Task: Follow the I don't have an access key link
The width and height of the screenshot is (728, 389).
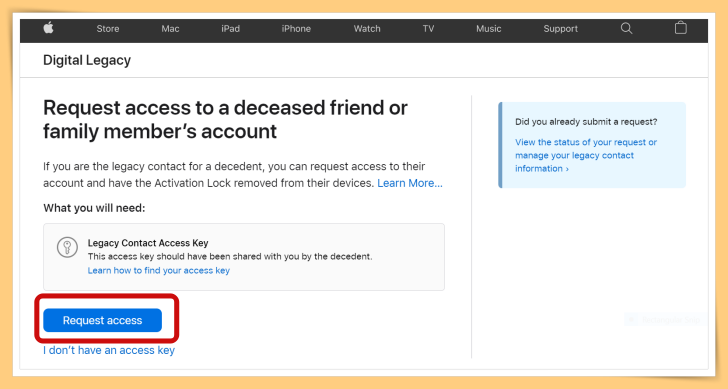Action: click(109, 350)
